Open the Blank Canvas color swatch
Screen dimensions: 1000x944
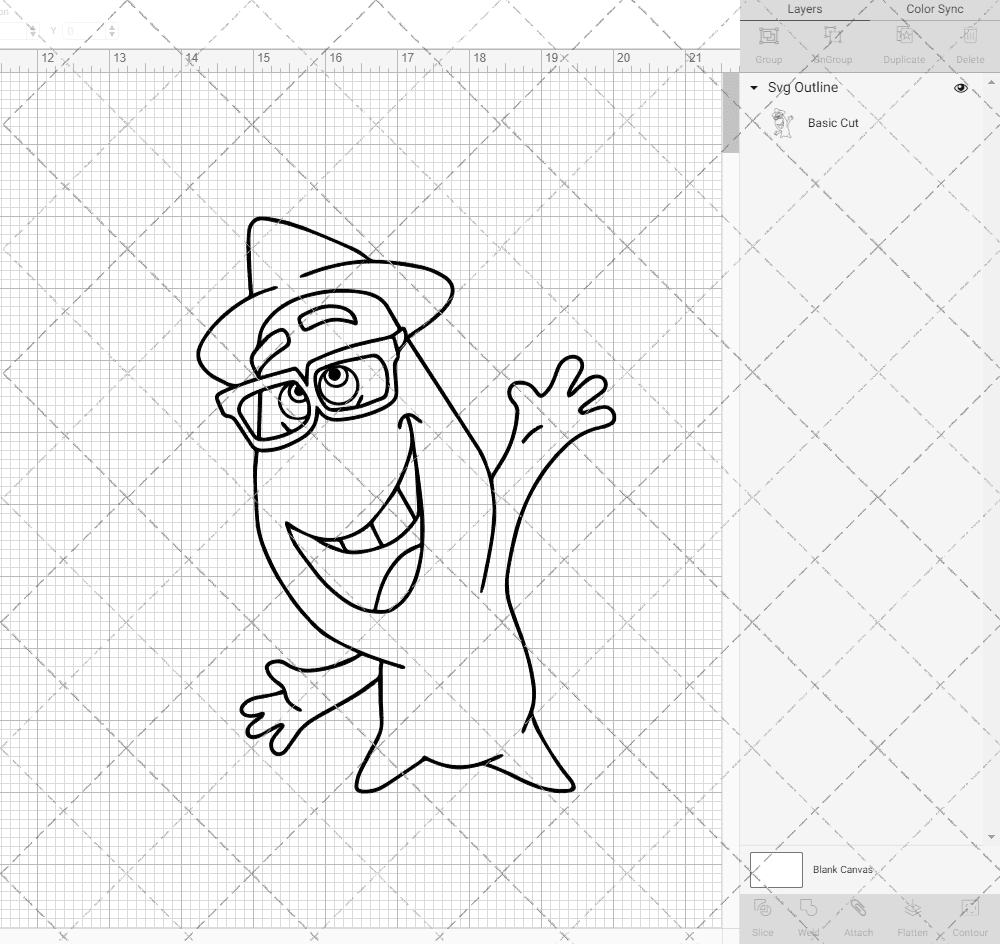[775, 869]
